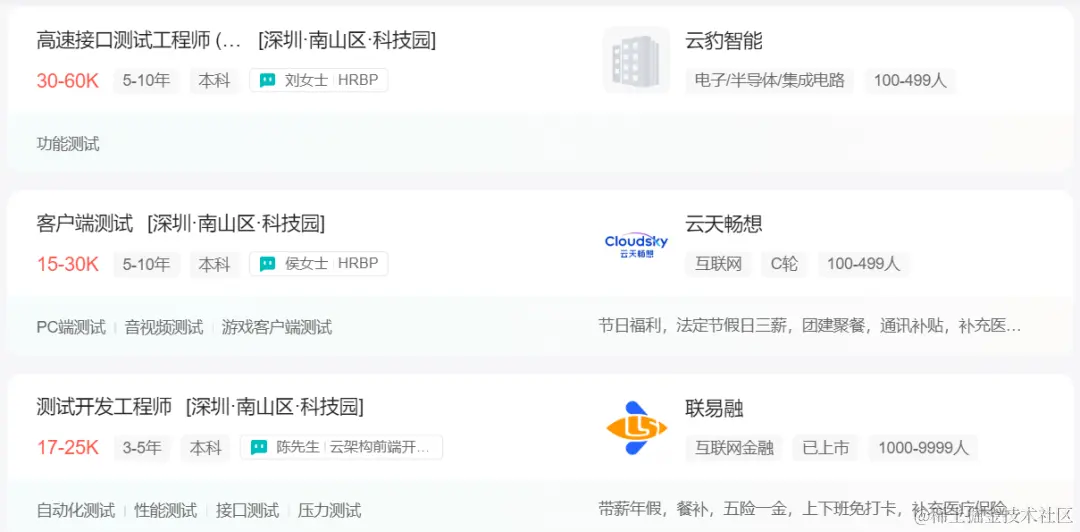Screen dimensions: 1080x532
Task: Click the 本科 tag on 测试开发工程师 card
Action: [205, 447]
